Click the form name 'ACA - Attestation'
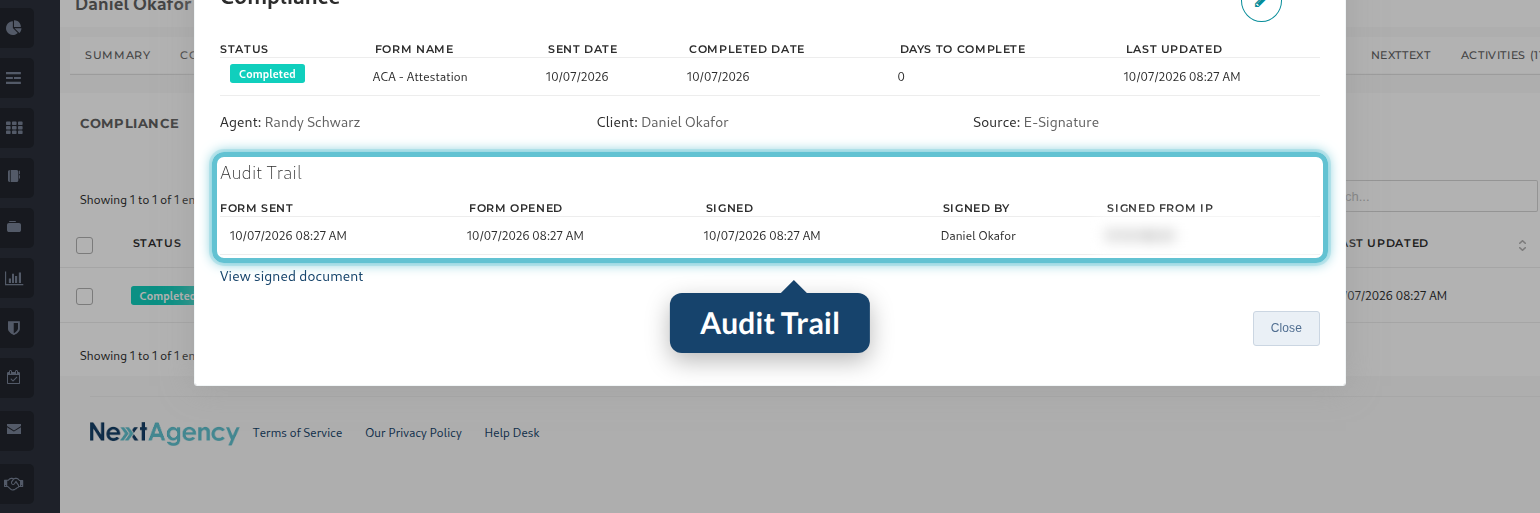Screen dimensions: 1540x513 (420, 76)
